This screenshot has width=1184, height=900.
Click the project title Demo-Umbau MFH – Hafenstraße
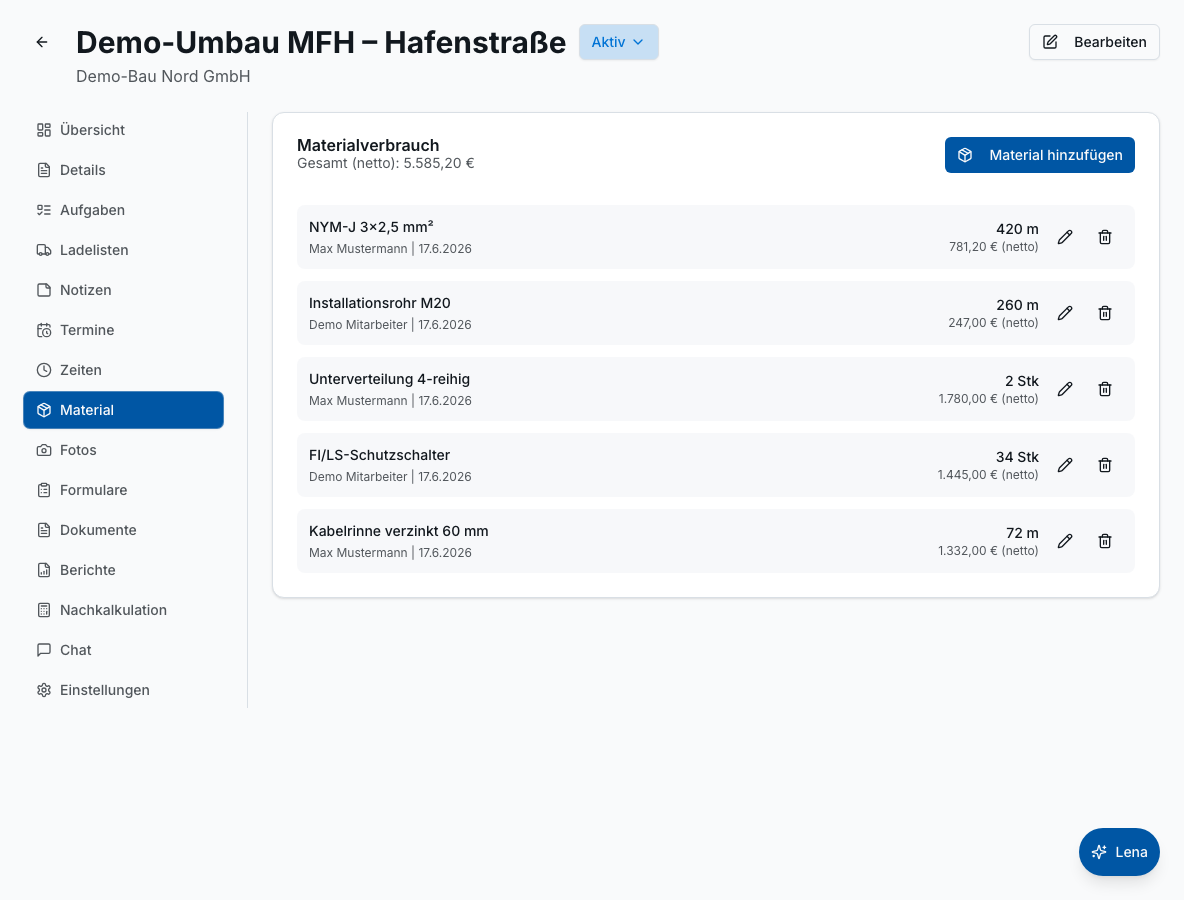(321, 42)
